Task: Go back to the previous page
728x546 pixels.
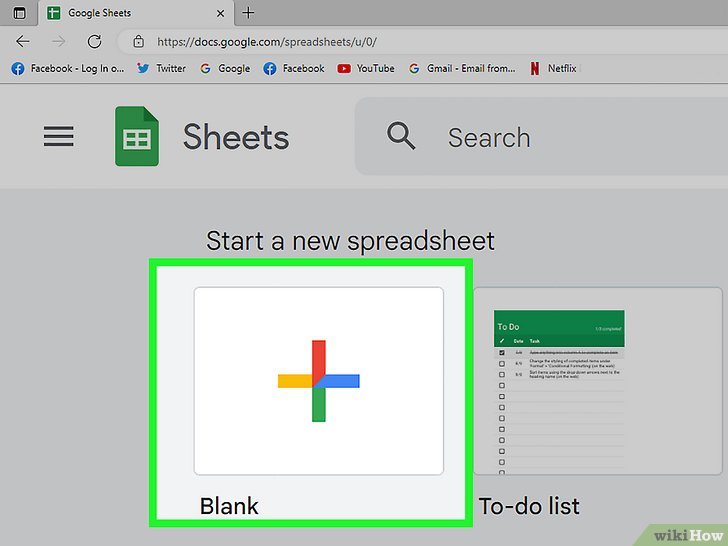Action: pyautogui.click(x=23, y=42)
